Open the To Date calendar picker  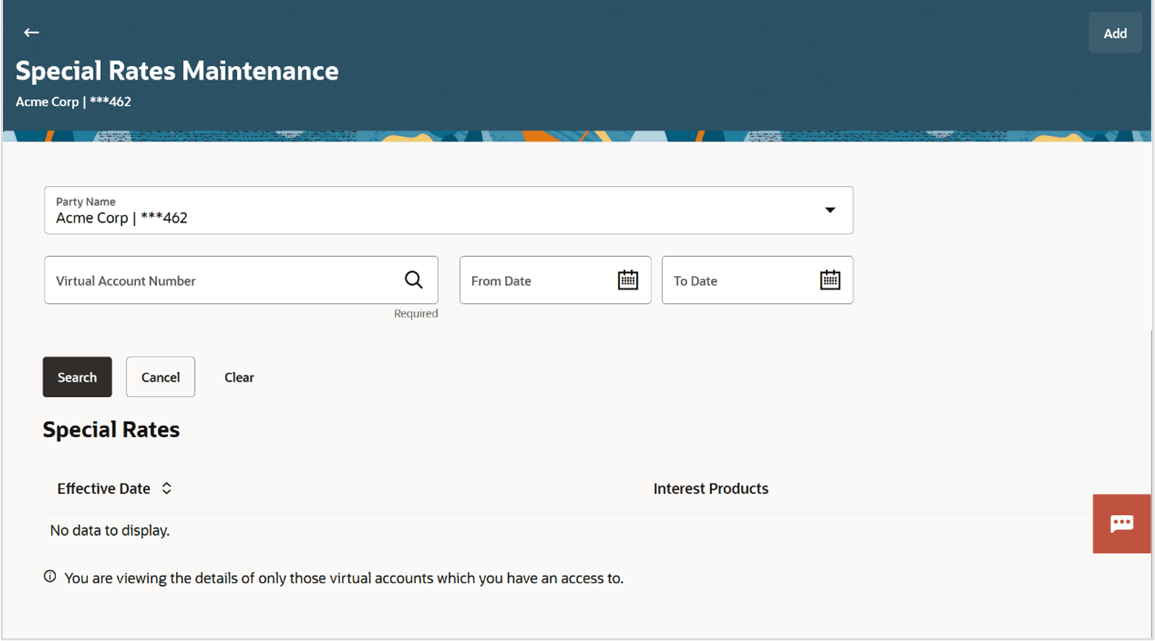tap(830, 280)
